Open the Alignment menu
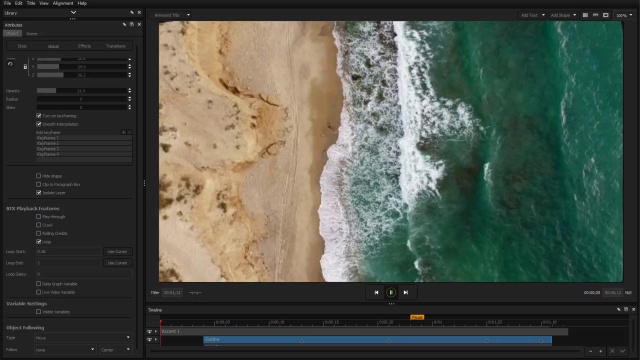Viewport: 640px width, 360px height. pos(63,3)
